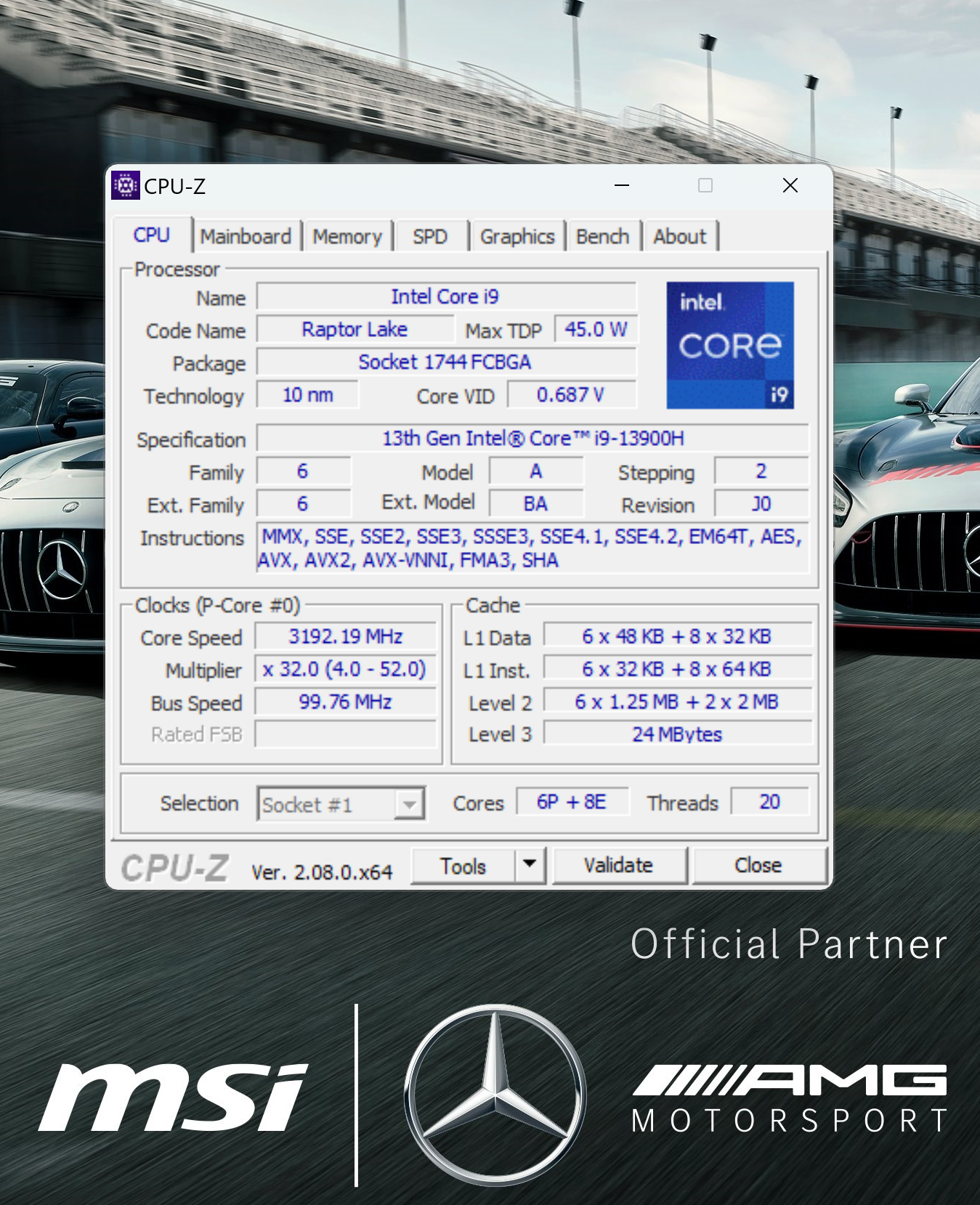
Task: Click the Revision value 'J0'
Action: 761,504
